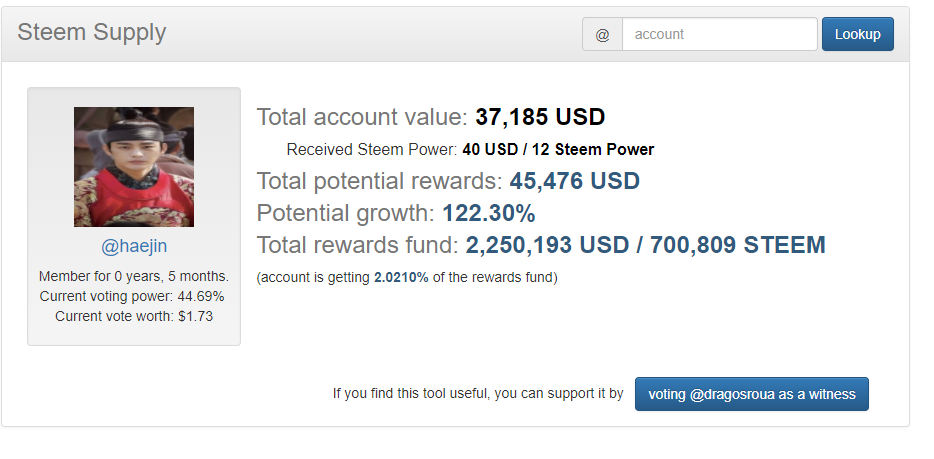934x459 pixels.
Task: Click the @ symbol beside account field
Action: coord(602,34)
